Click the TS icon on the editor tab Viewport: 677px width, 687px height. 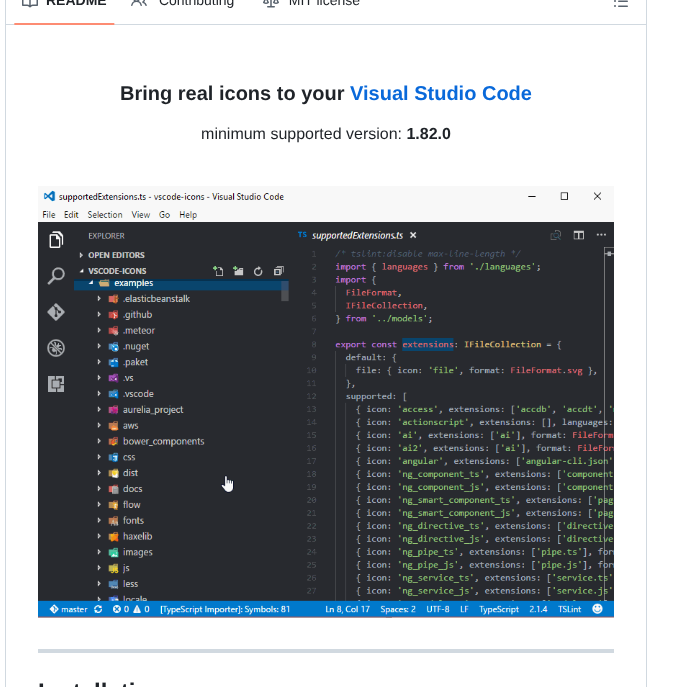click(x=302, y=235)
